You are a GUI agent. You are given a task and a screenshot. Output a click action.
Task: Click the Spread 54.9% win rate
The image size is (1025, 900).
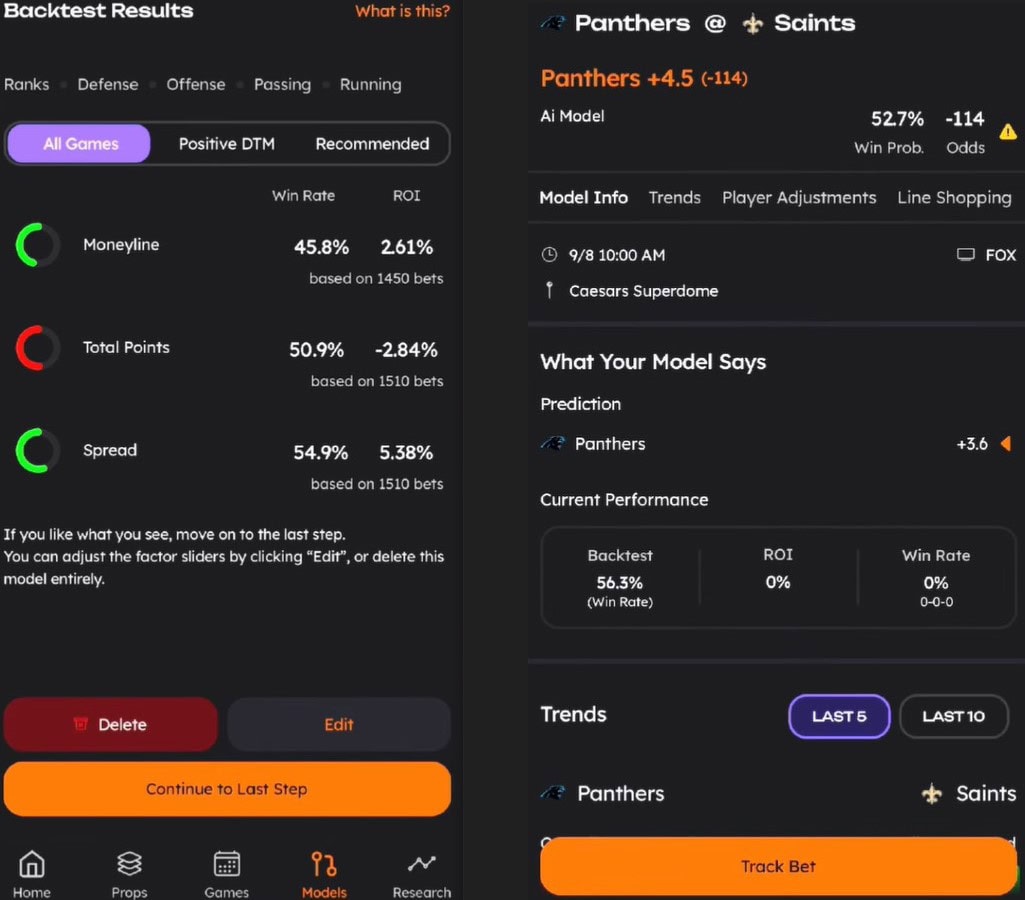320,452
